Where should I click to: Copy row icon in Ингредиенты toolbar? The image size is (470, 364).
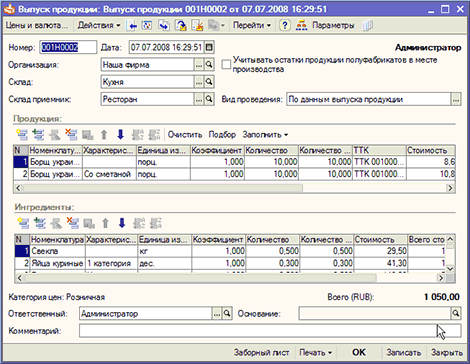point(40,223)
